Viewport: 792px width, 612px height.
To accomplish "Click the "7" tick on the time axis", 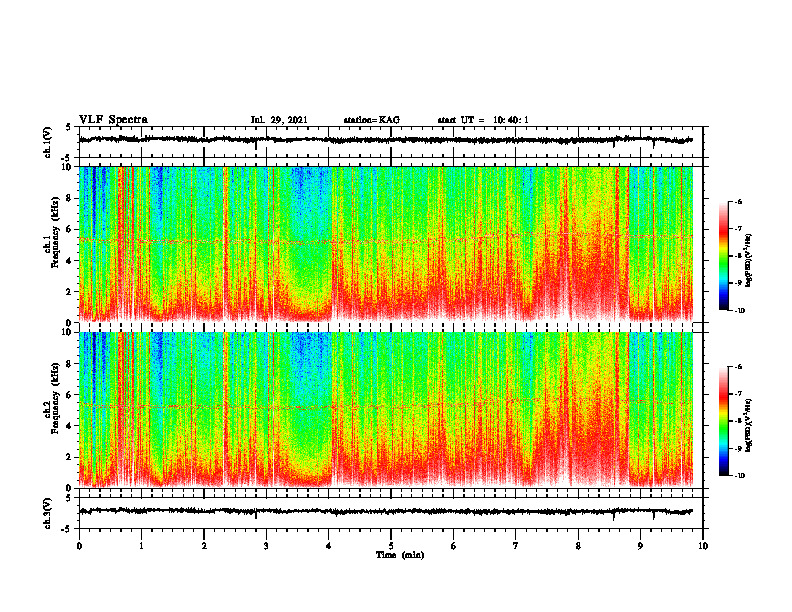I will click(x=516, y=546).
